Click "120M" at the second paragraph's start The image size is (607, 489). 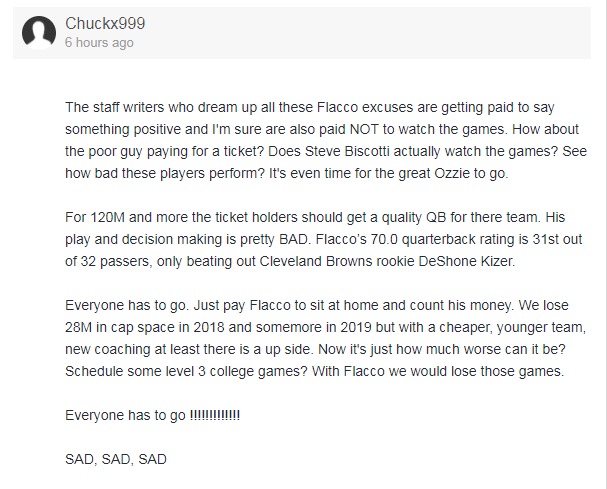click(103, 218)
